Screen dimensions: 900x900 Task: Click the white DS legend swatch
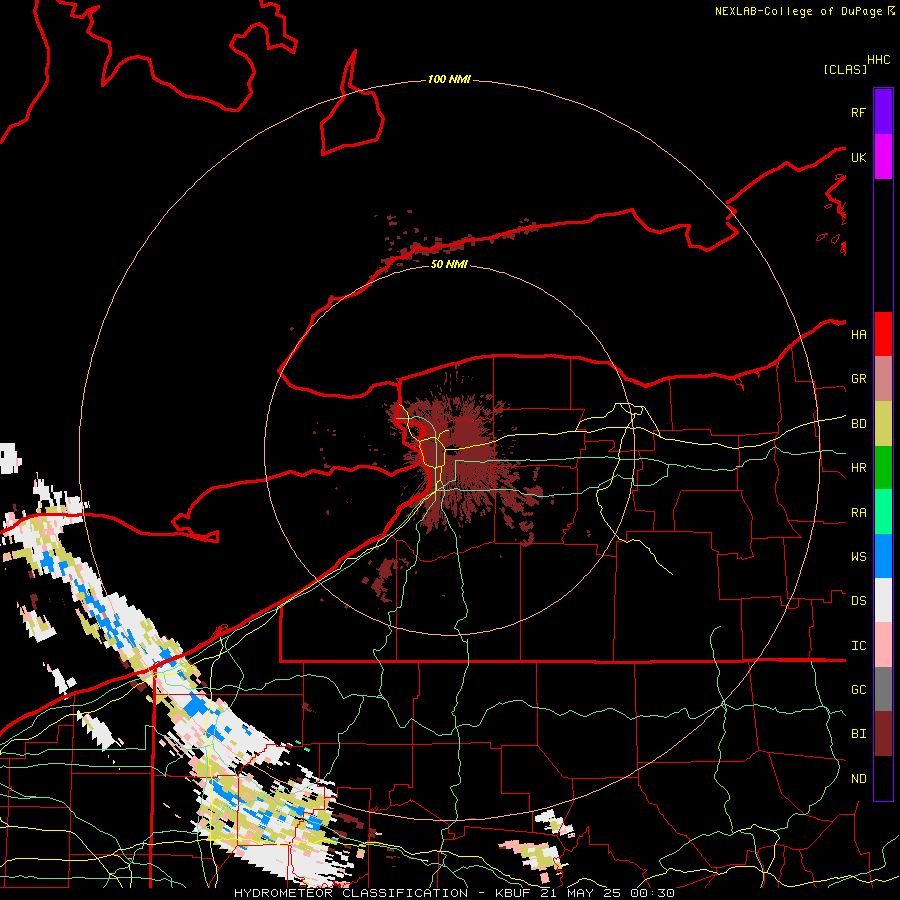(883, 600)
